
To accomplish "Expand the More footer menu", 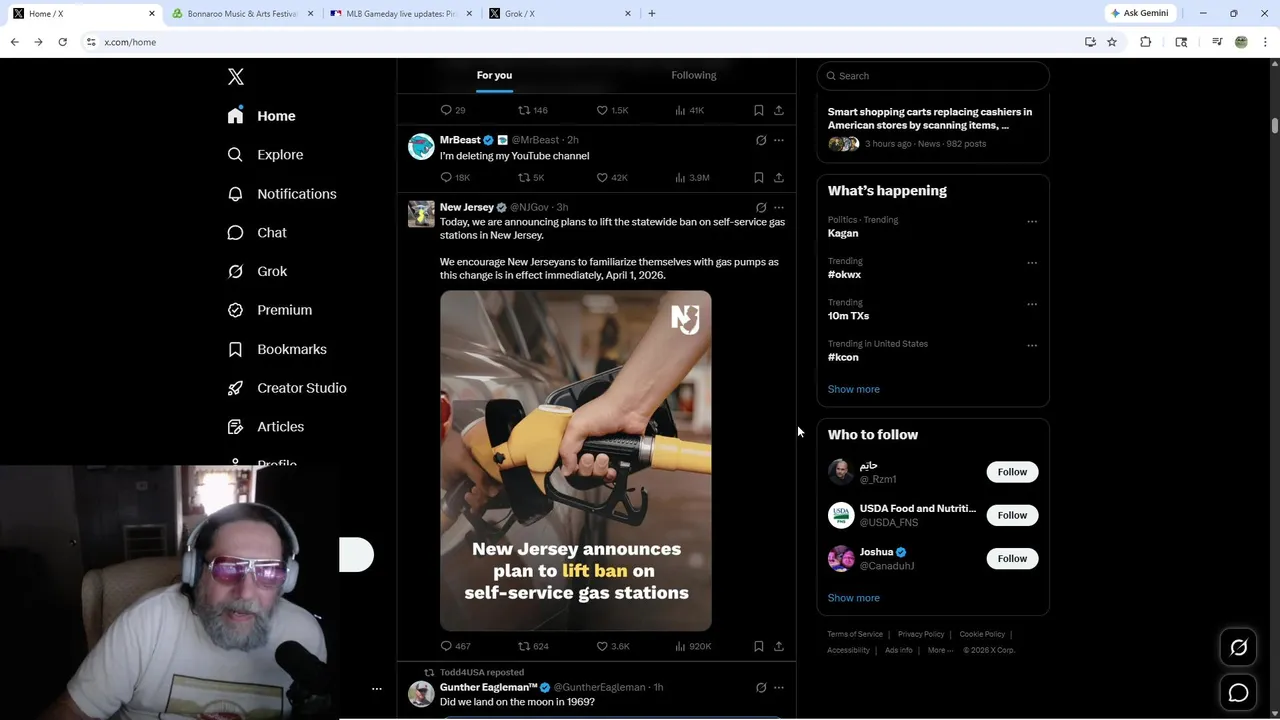I will point(940,650).
